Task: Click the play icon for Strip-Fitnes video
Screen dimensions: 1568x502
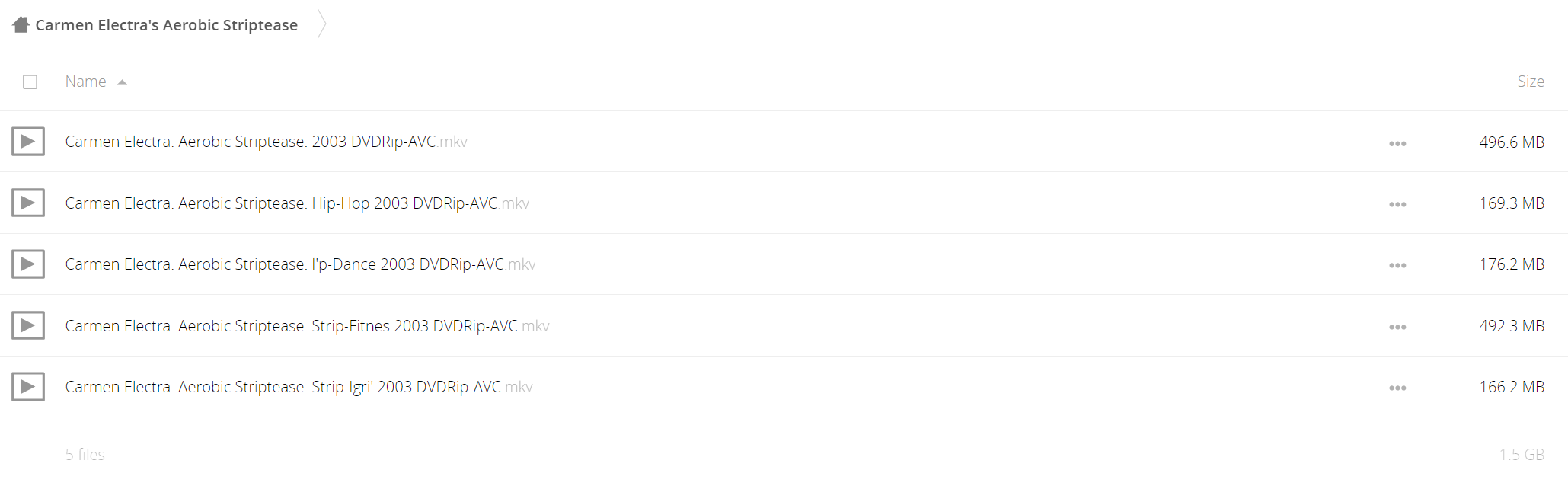Action: point(28,325)
